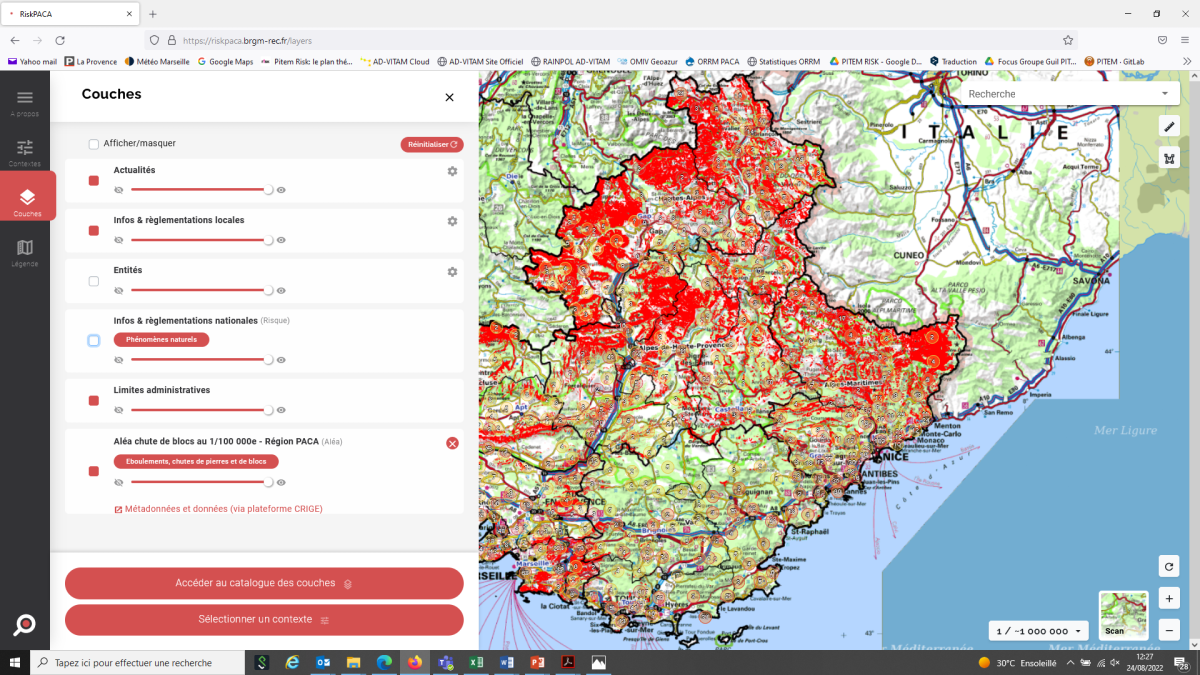Check Infos & règlementations nationales checkbox
Image resolution: width=1200 pixels, height=675 pixels.
94,341
